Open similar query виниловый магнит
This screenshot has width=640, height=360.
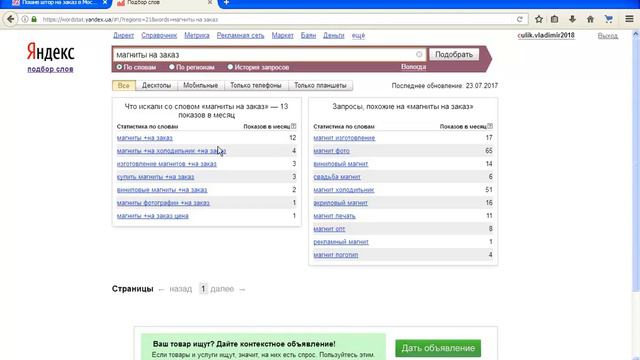[341, 164]
